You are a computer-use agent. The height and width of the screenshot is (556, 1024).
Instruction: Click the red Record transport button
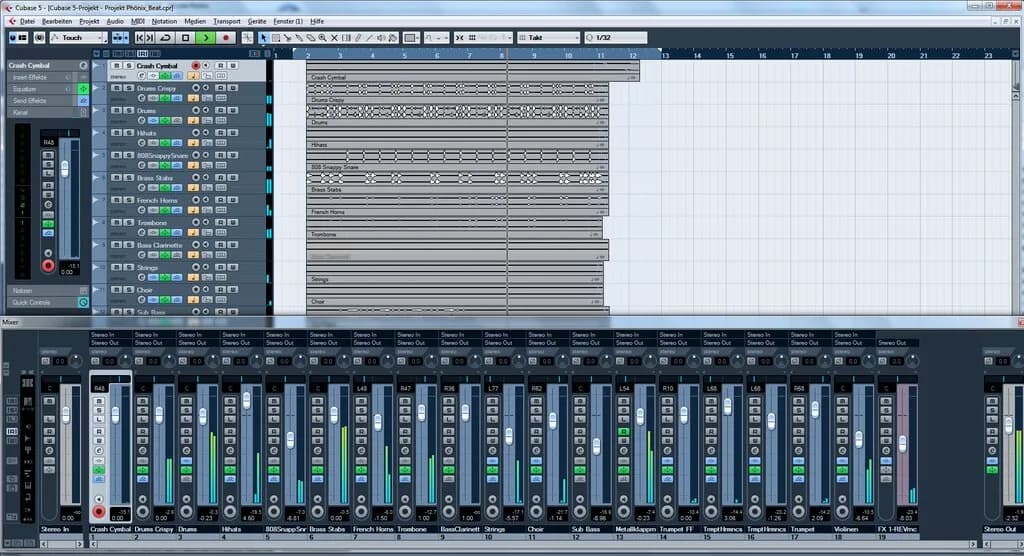pyautogui.click(x=226, y=38)
